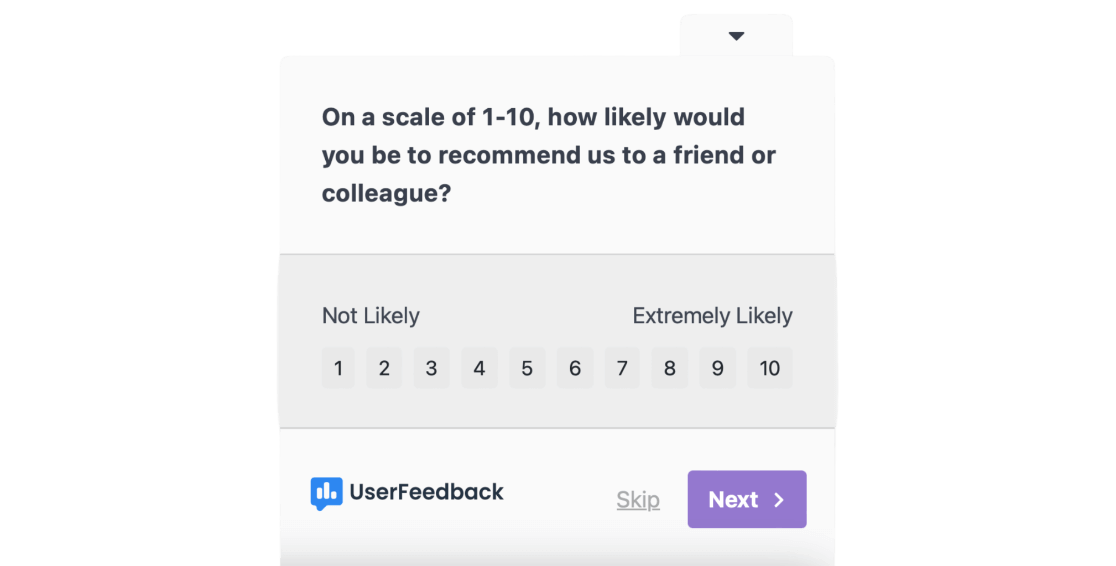Select rating 7 on the scale
This screenshot has height=566, width=1116.
click(622, 368)
